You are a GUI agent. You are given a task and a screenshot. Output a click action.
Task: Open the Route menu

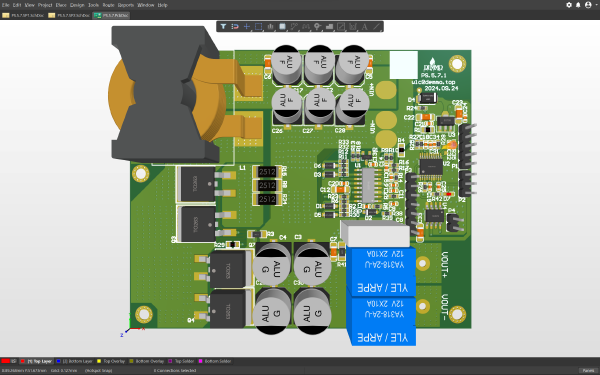(x=108, y=5)
